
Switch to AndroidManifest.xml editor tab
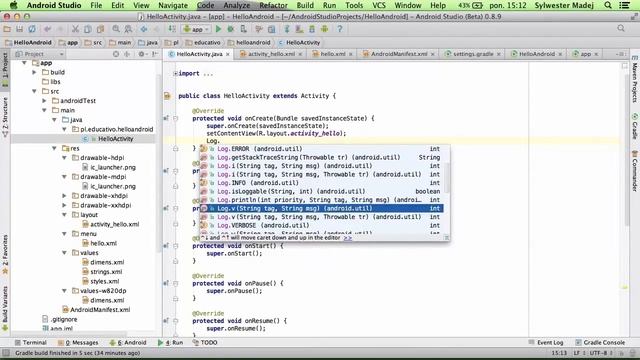[x=399, y=54]
